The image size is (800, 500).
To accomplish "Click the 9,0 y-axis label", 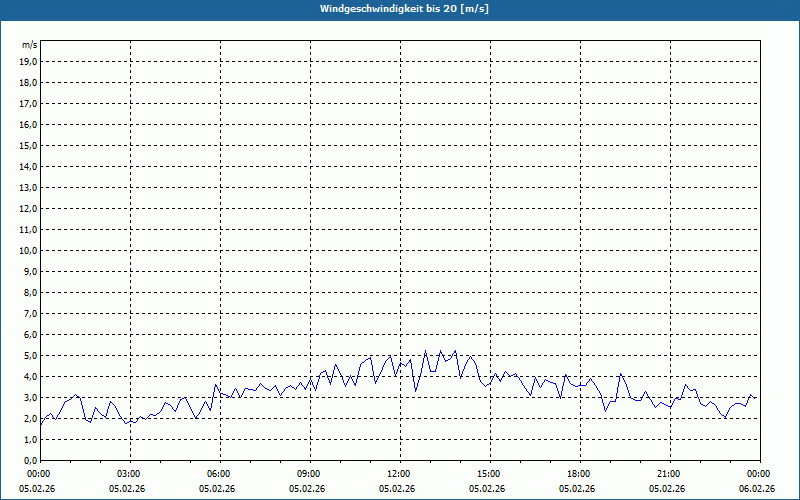I will pos(31,271).
